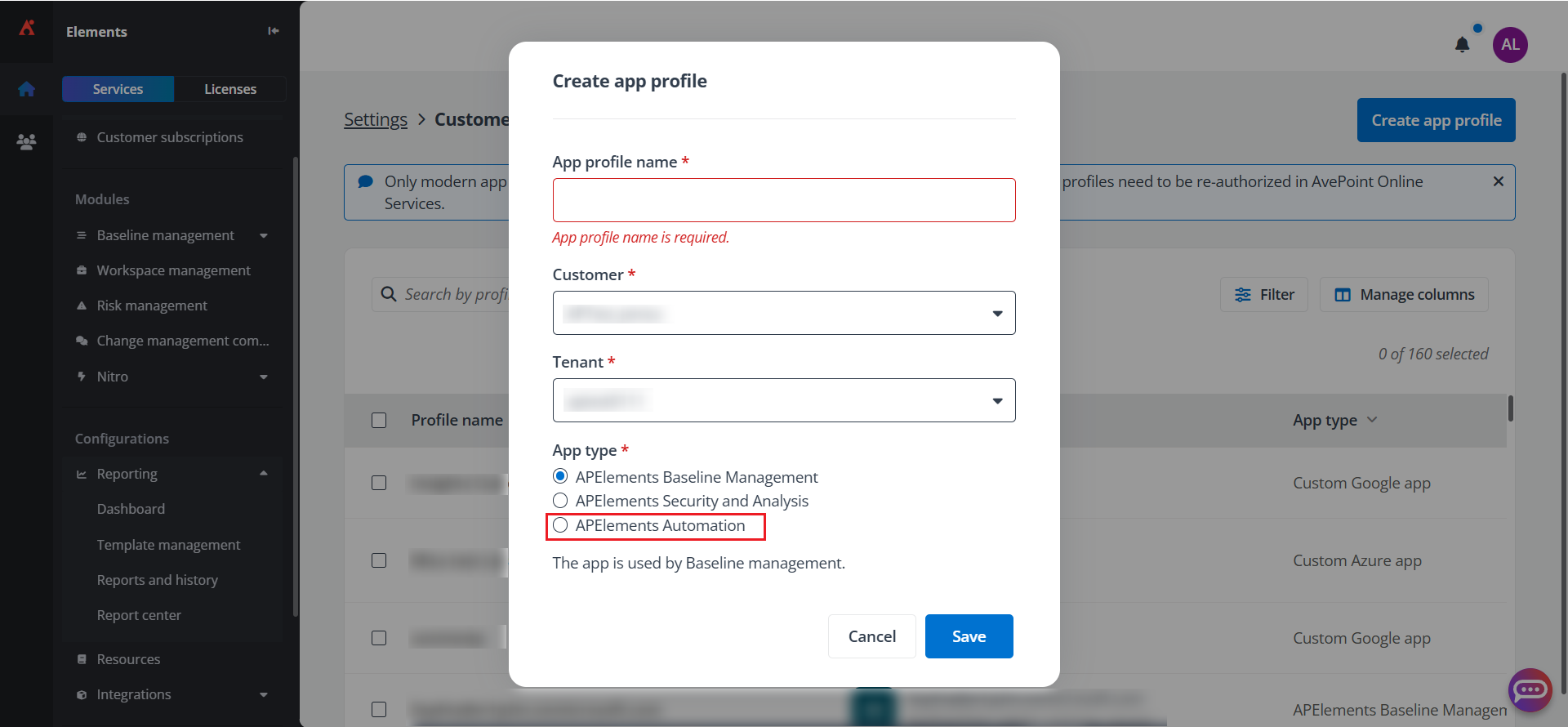
Task: Open Template management under Reporting
Action: pos(168,544)
